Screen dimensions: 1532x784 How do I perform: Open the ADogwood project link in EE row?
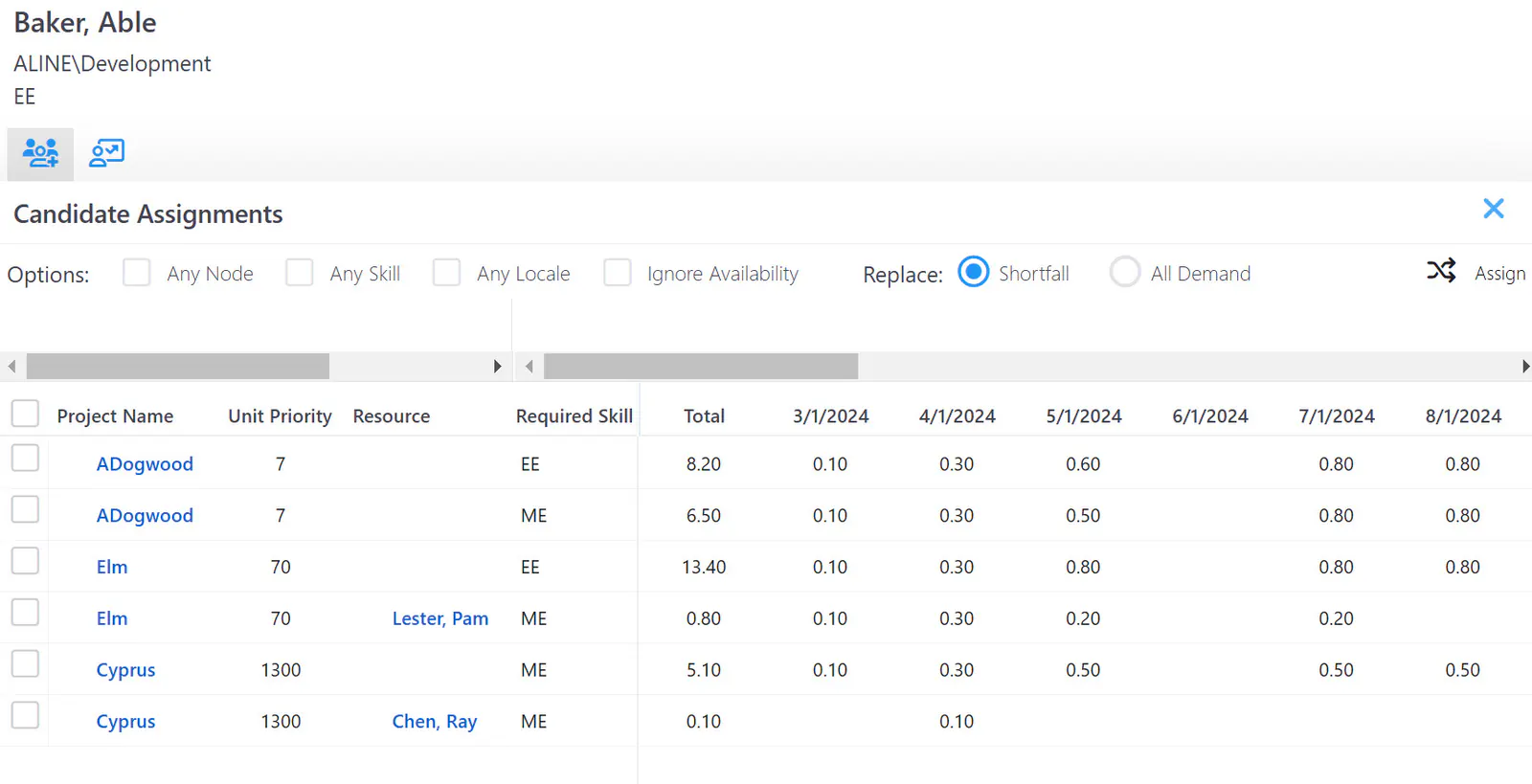145,464
